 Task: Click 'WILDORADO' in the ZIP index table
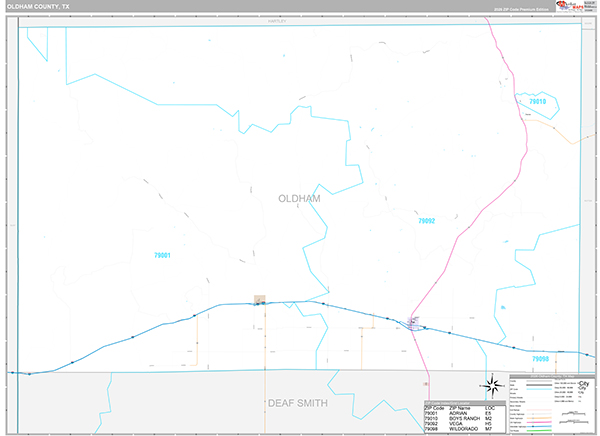pos(463,429)
